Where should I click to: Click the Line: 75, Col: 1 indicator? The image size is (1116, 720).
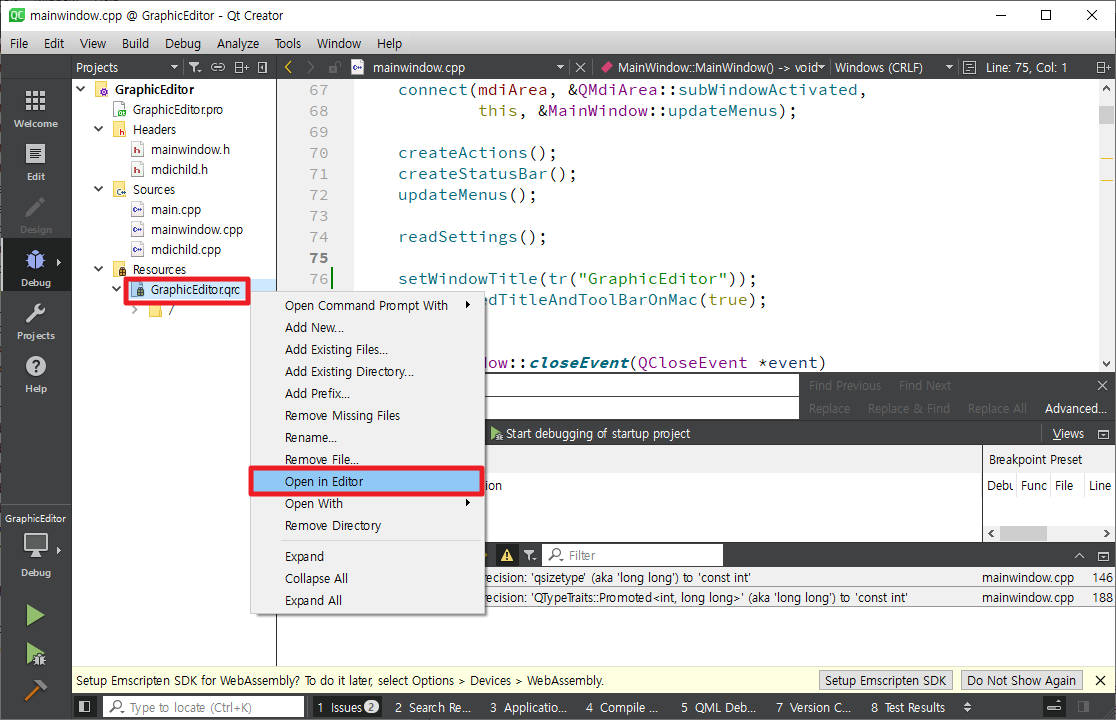click(x=1026, y=68)
